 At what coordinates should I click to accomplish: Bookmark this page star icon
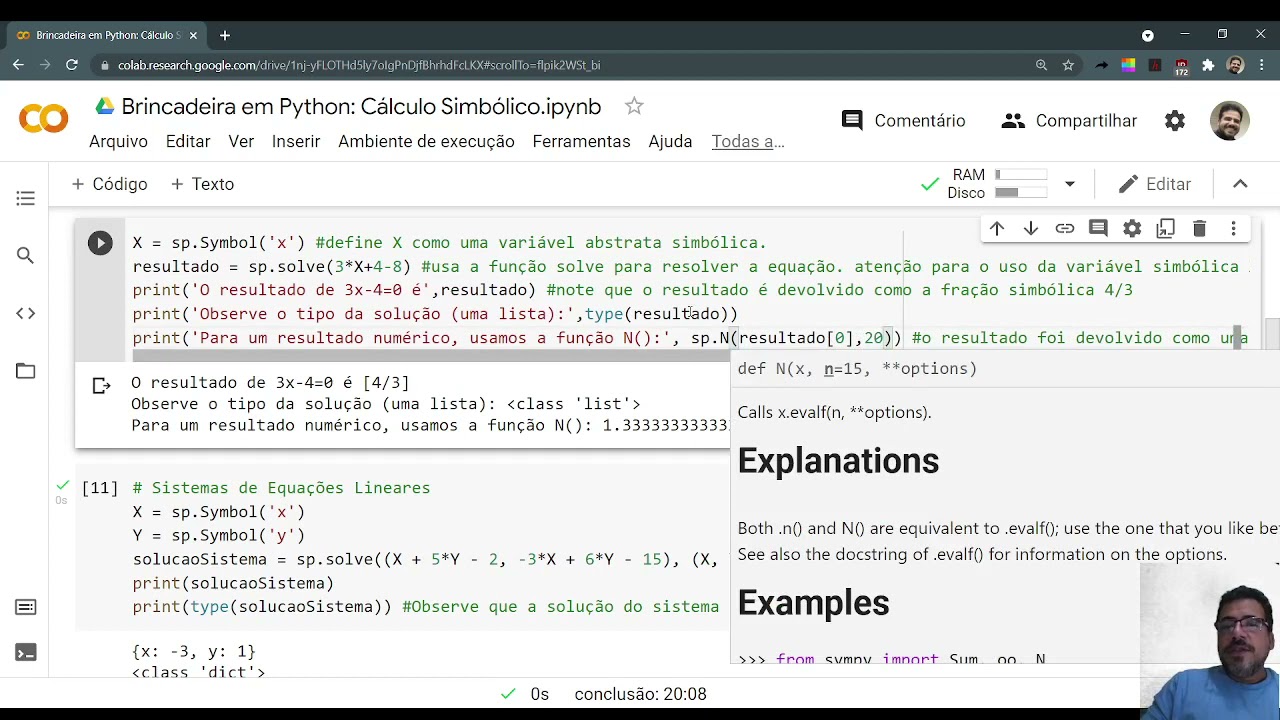pyautogui.click(x=1068, y=65)
